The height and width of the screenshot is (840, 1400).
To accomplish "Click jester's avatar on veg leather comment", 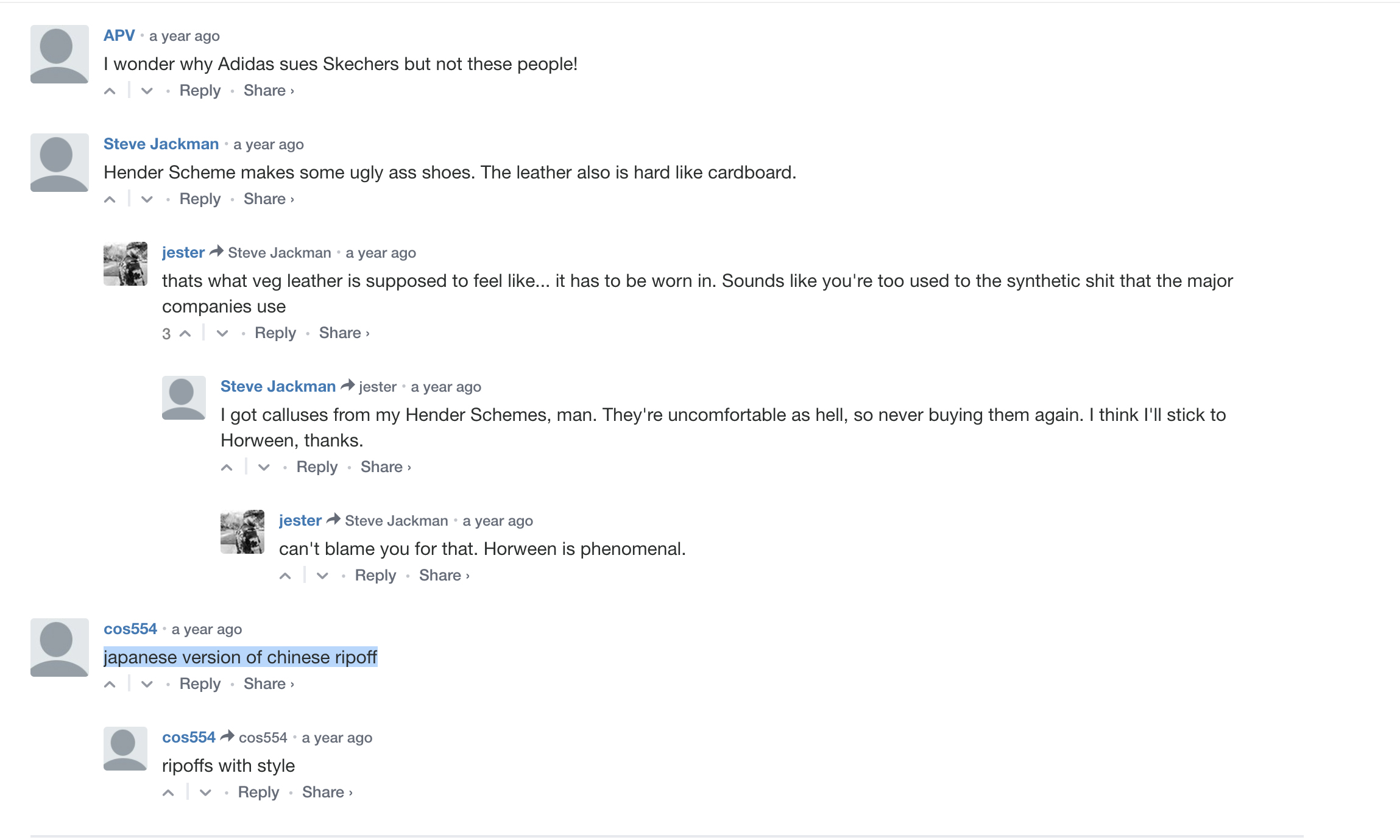I will [126, 264].
